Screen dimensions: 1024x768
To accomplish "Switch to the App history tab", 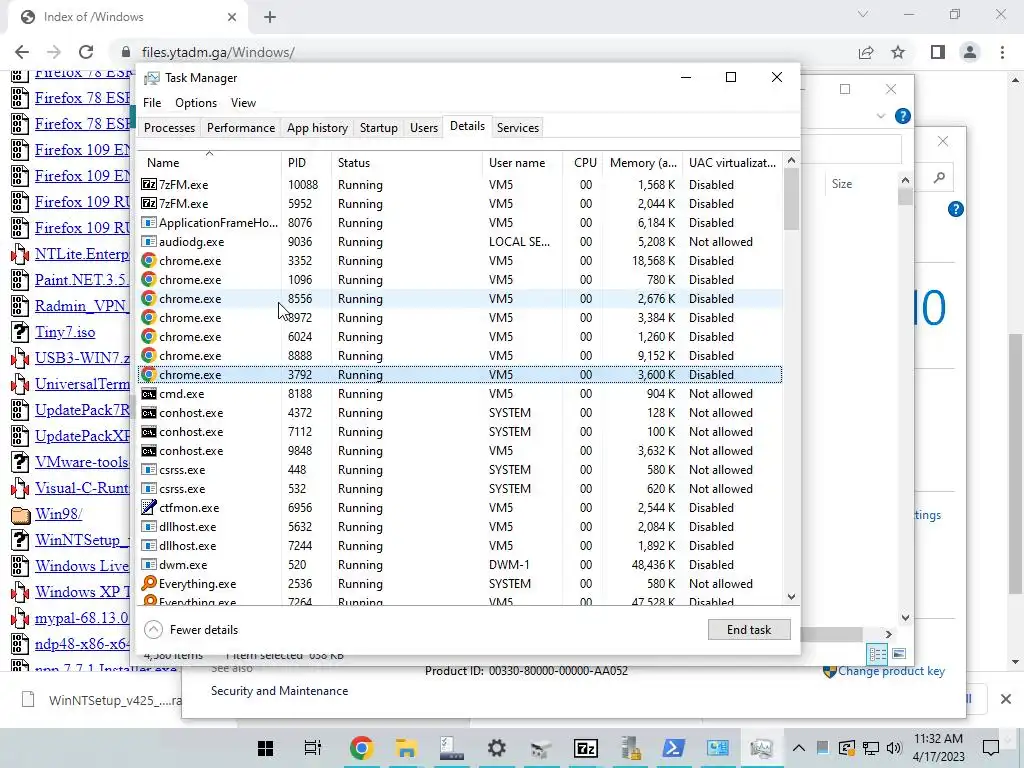I will tap(317, 128).
